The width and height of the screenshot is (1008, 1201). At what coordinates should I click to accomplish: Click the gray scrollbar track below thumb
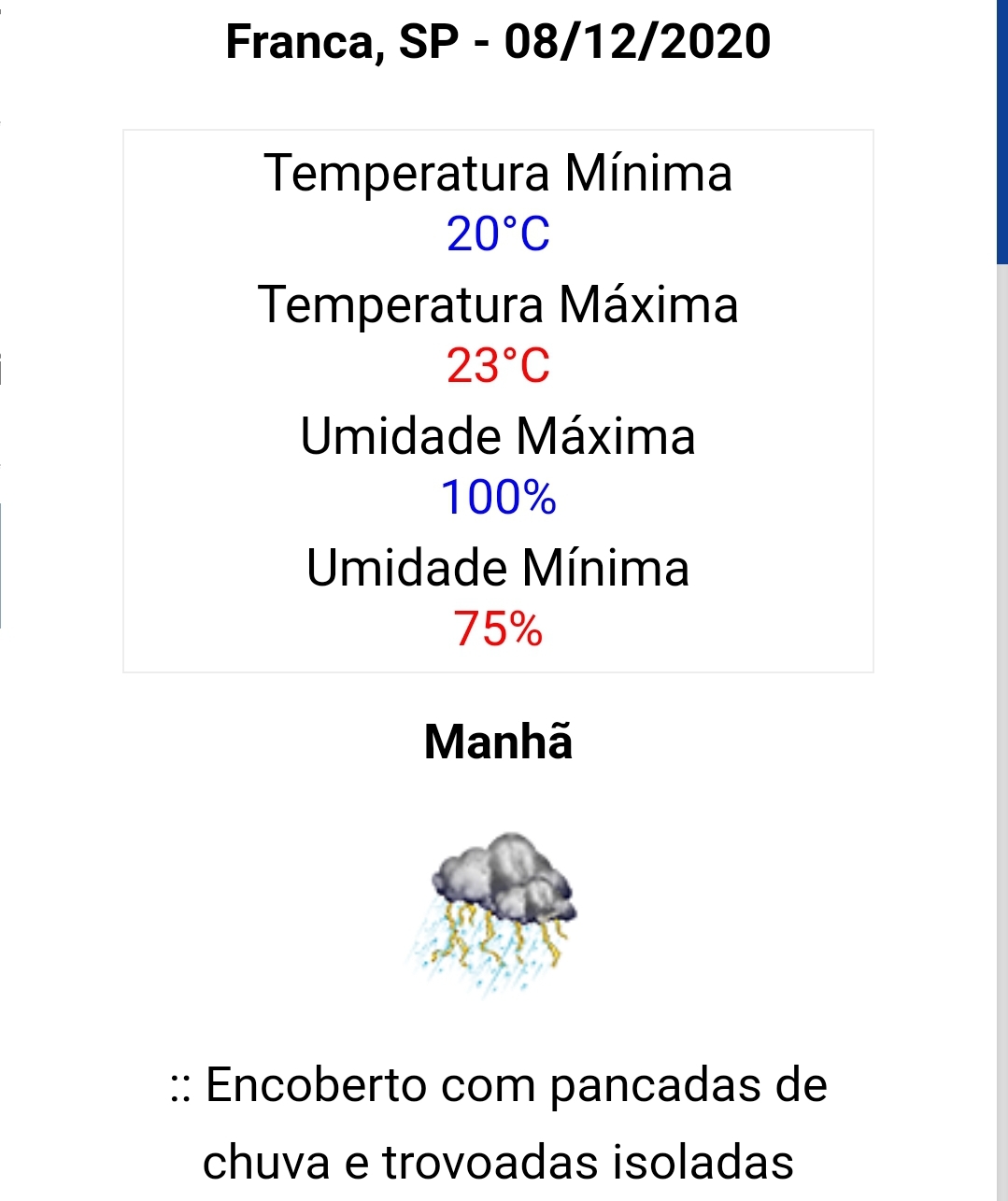tap(1001, 734)
